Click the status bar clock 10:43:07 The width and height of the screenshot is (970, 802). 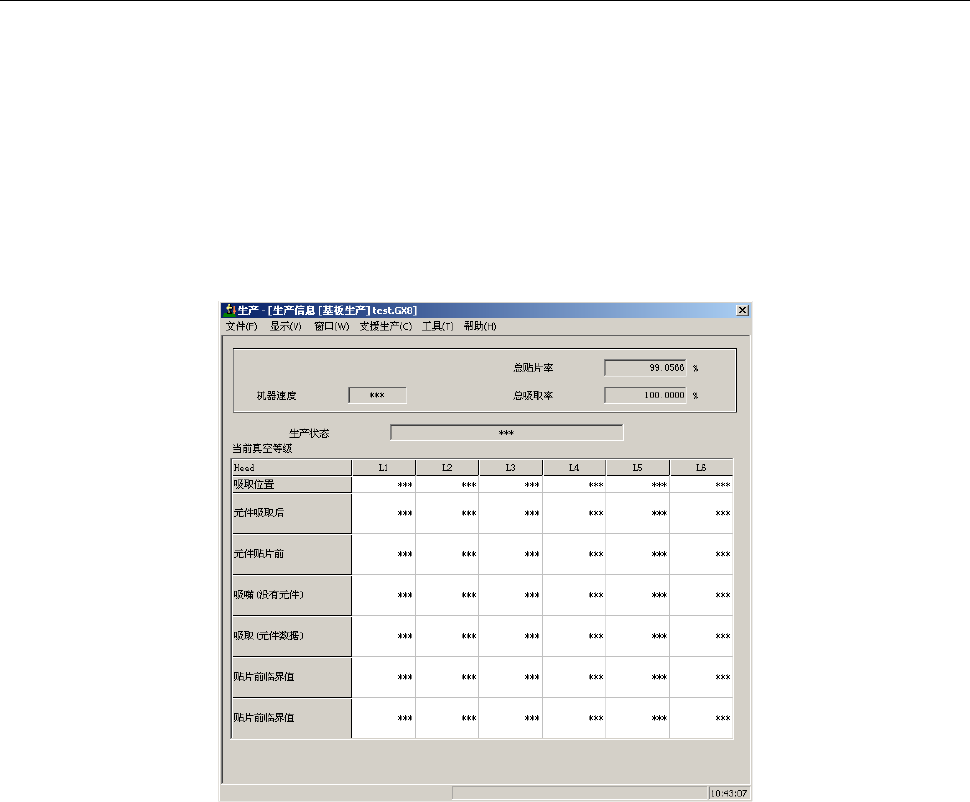(729, 793)
